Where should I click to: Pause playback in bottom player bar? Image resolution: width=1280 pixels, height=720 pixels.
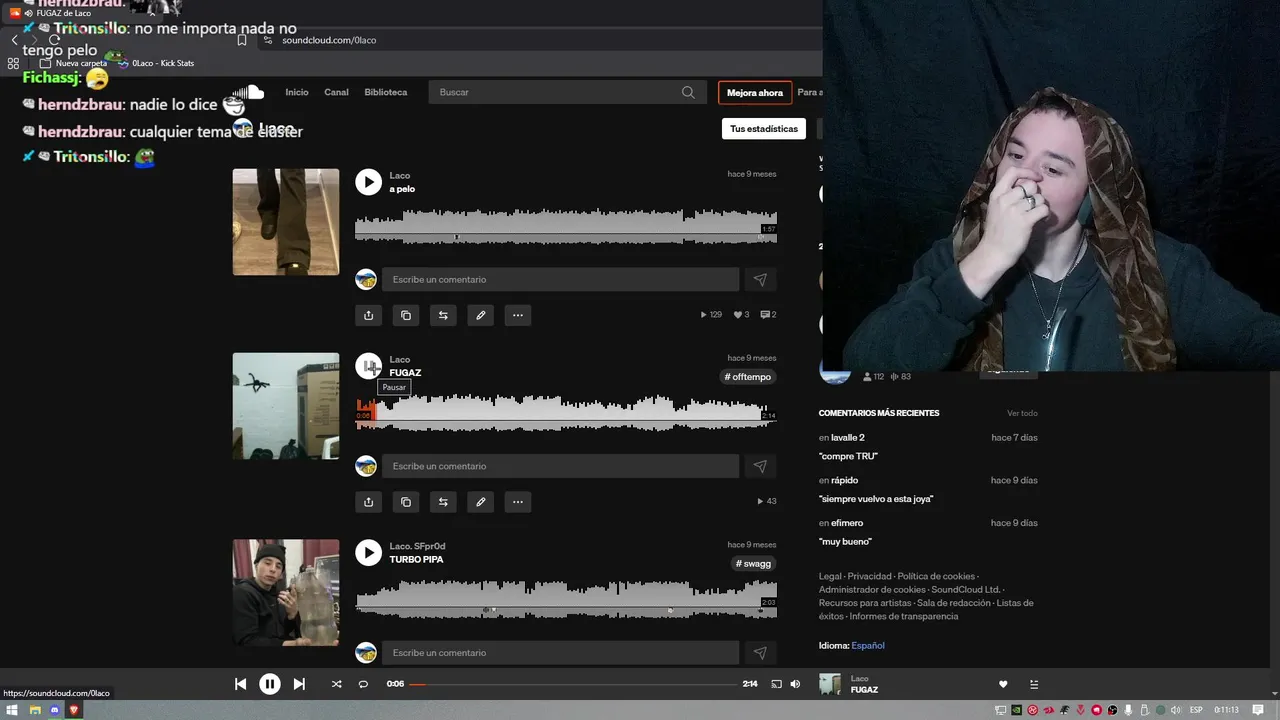tap(270, 684)
